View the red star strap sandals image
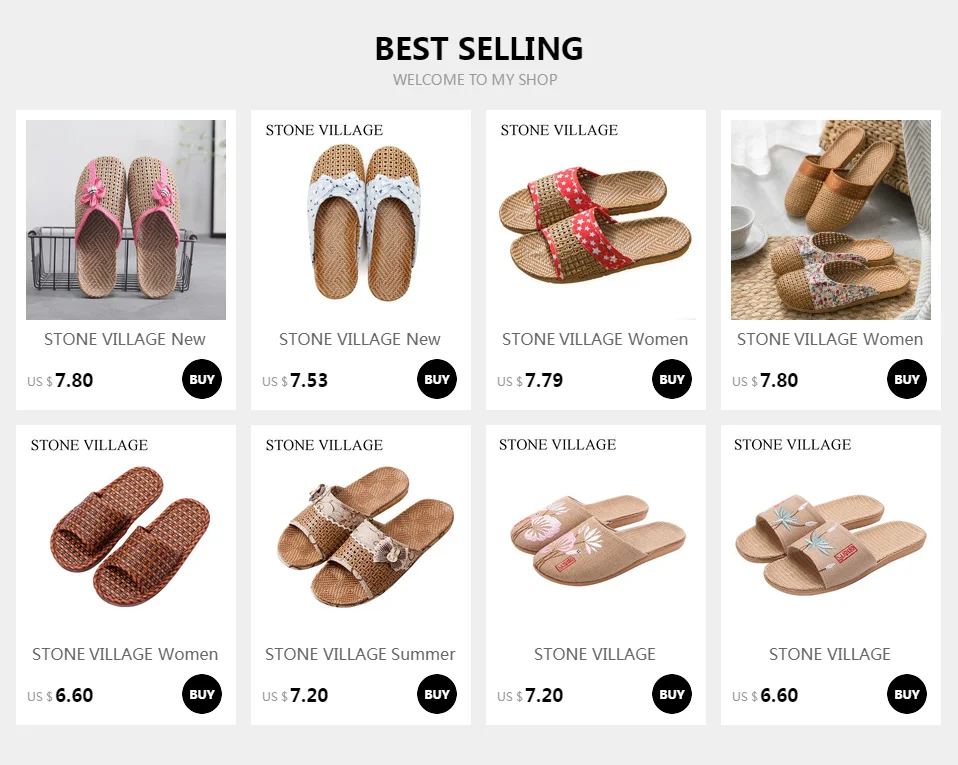Image resolution: width=958 pixels, height=765 pixels. click(x=595, y=220)
